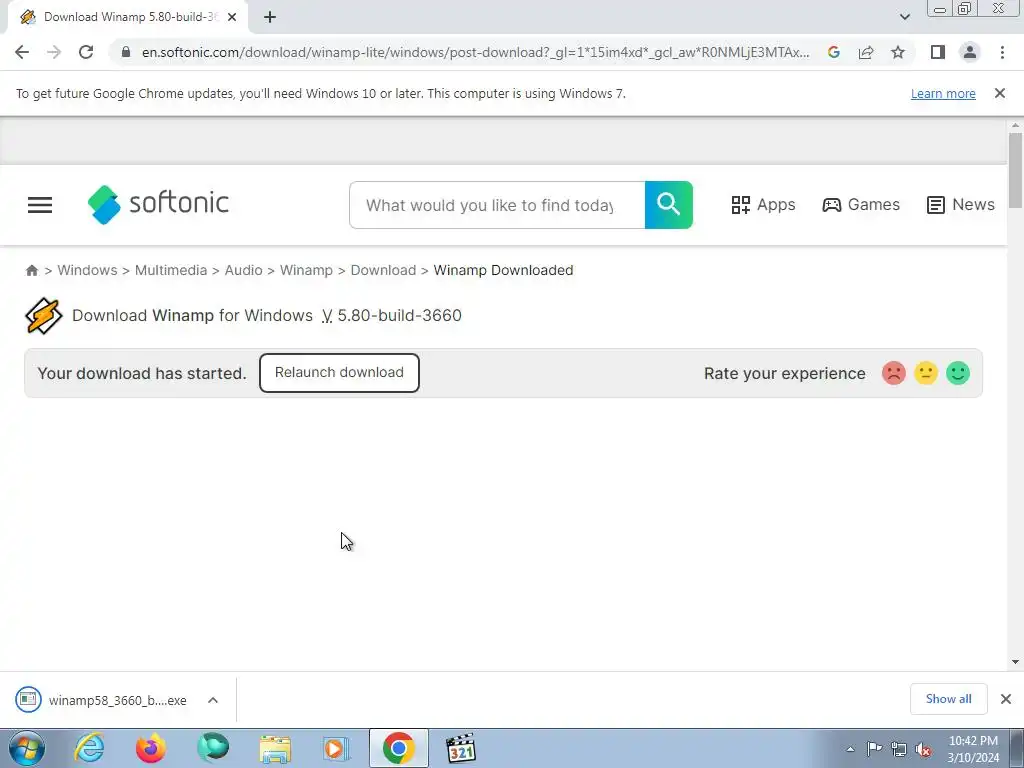This screenshot has width=1024, height=768.
Task: Open the Audio breadcrumb link
Action: (244, 270)
